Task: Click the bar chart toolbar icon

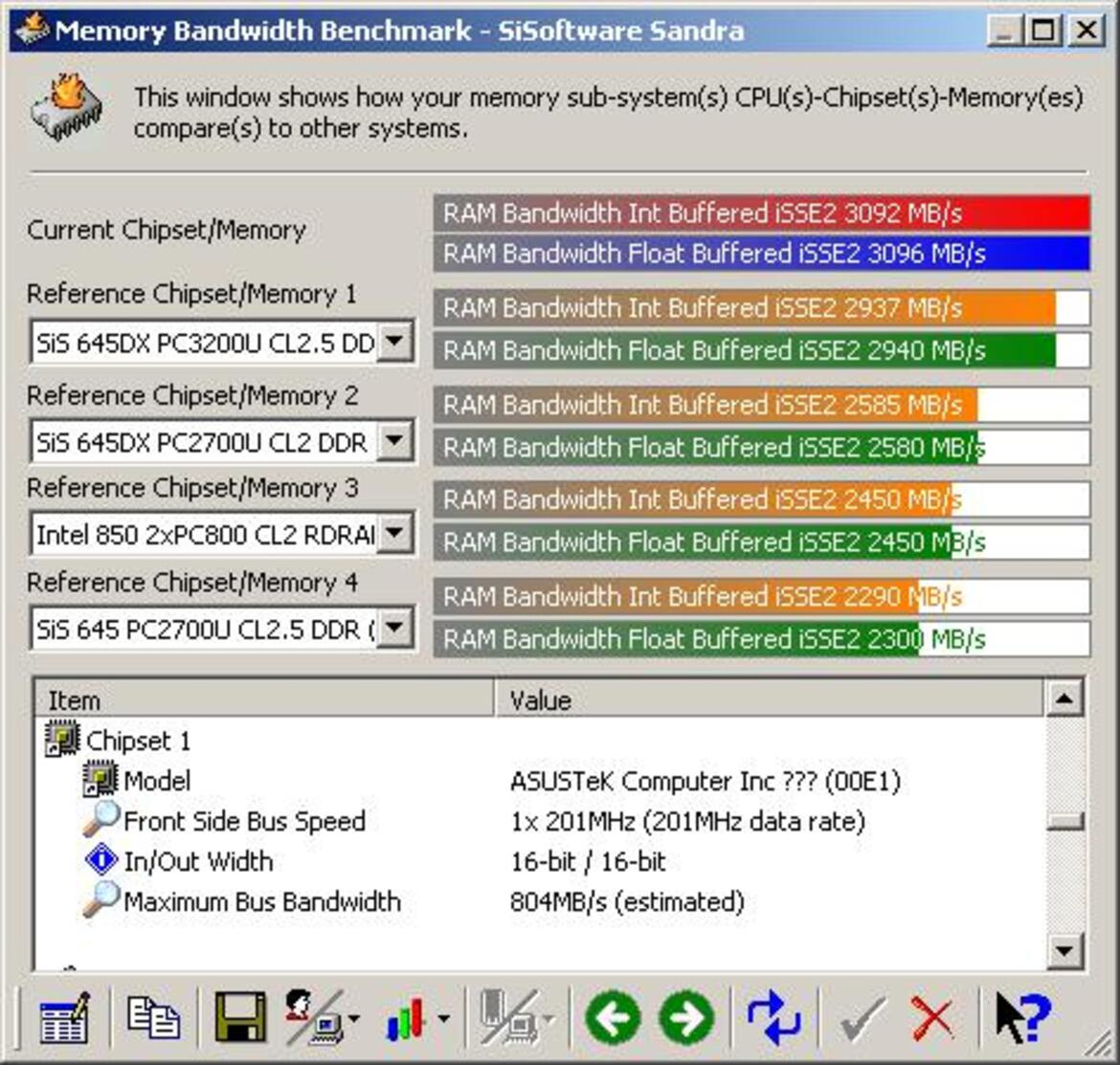Action: point(406,1017)
